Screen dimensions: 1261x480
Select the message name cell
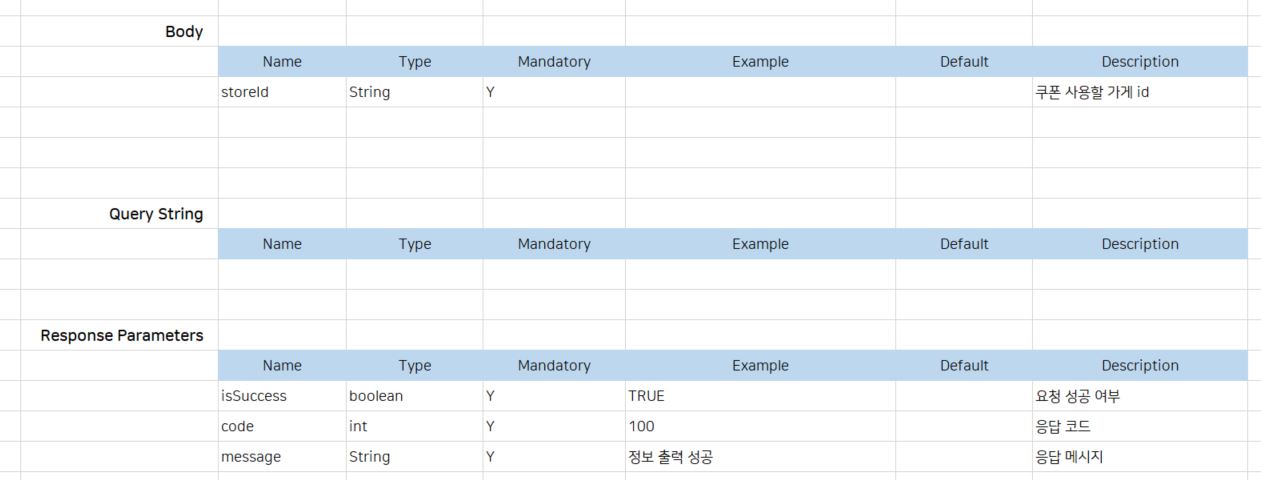click(x=282, y=457)
